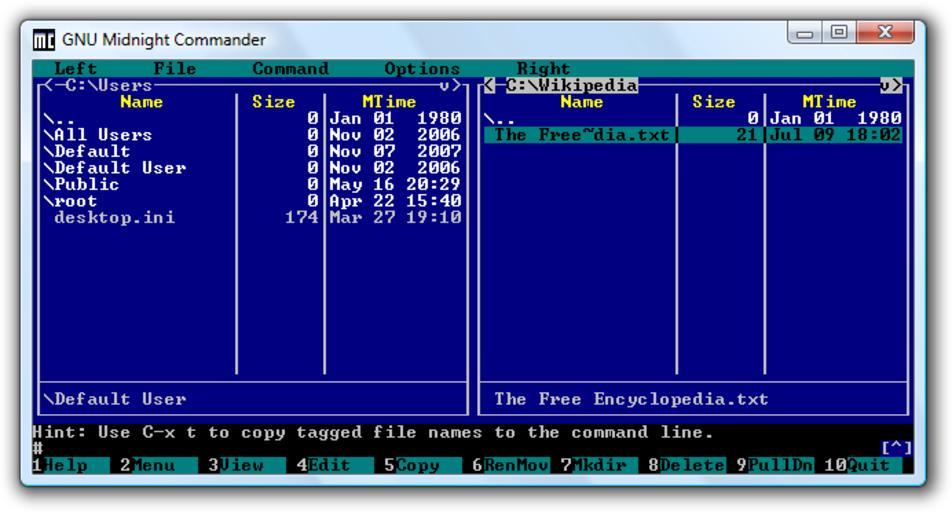This screenshot has width=952, height=512.
Task: Click the May 16 20:29 date
Action: pyautogui.click(x=395, y=184)
